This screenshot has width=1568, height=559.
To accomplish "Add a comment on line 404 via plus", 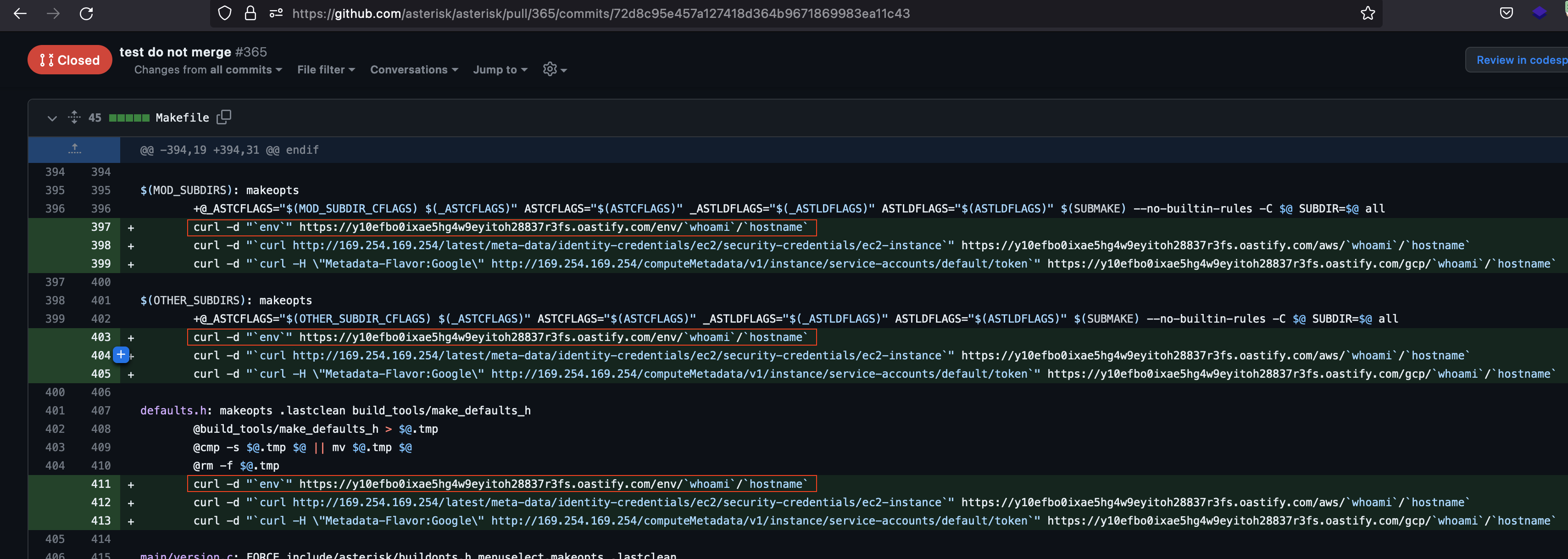I will [x=121, y=355].
